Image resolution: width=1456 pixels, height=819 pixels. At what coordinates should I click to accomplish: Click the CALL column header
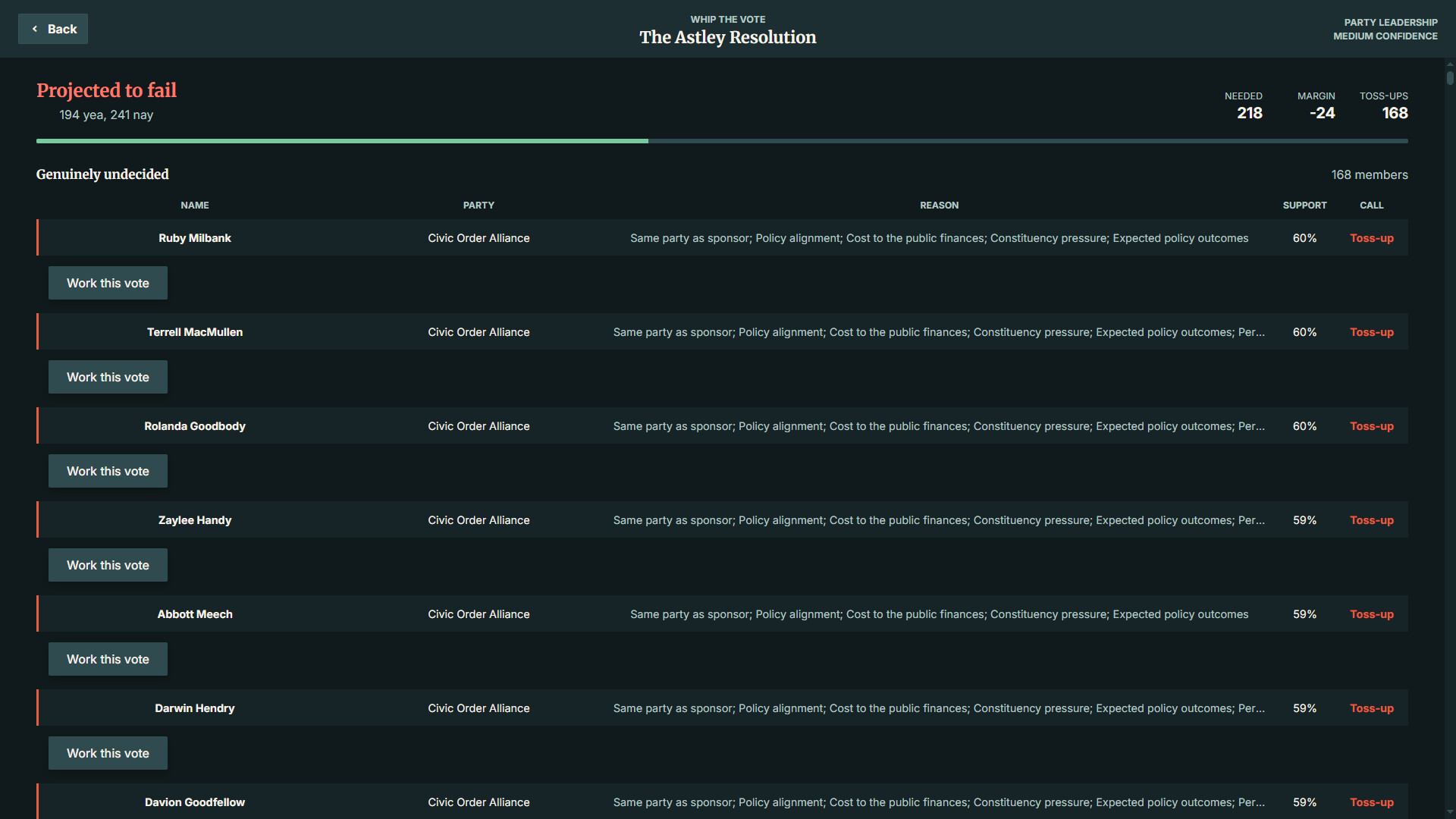click(1371, 206)
